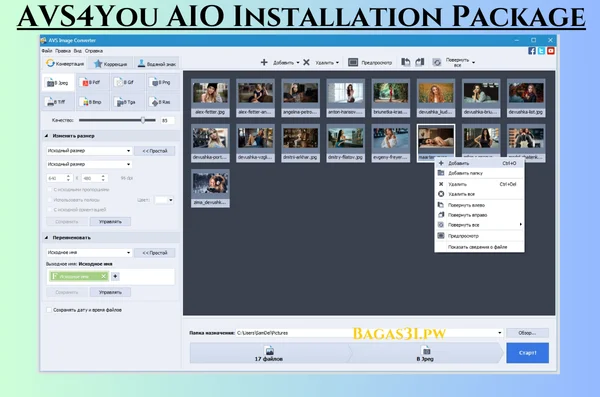
Task: Click the 'Предпросмотр' preview toolbar icon
Action: pyautogui.click(x=353, y=62)
